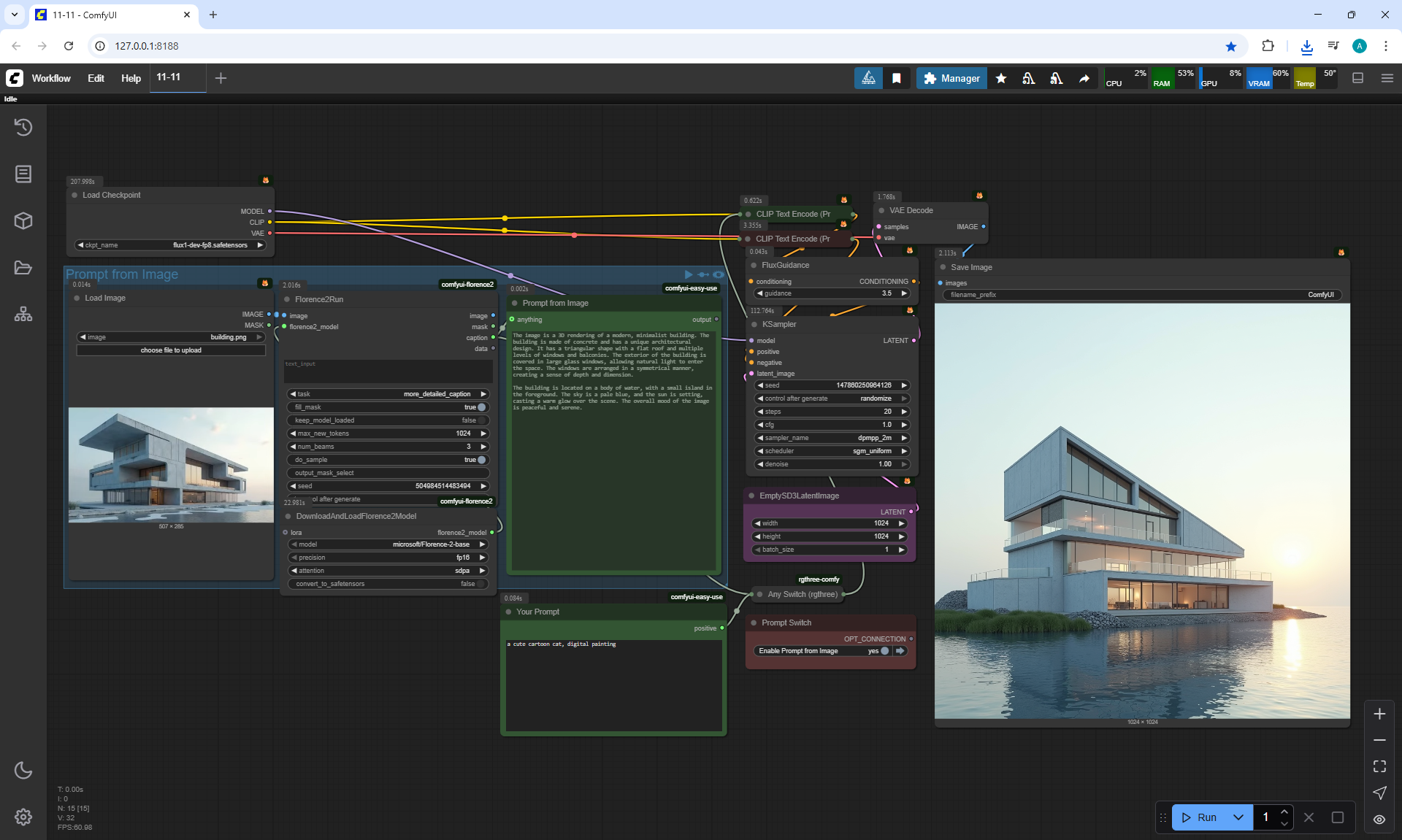Open the queue history sidebar icon
The image size is (1402, 840).
pos(23,127)
